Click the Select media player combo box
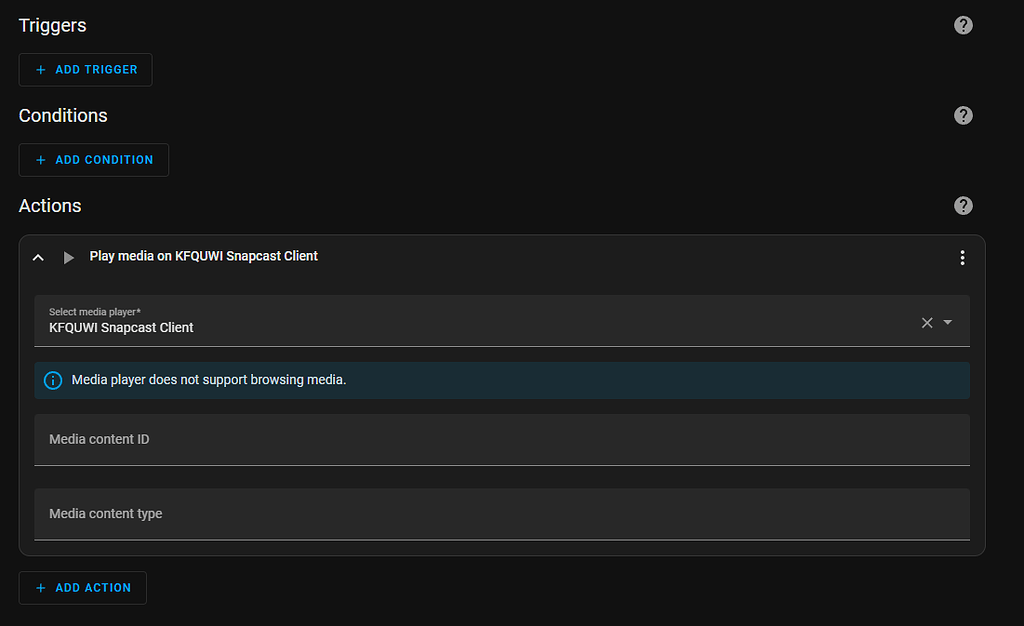The image size is (1024, 626). pyautogui.click(x=480, y=321)
